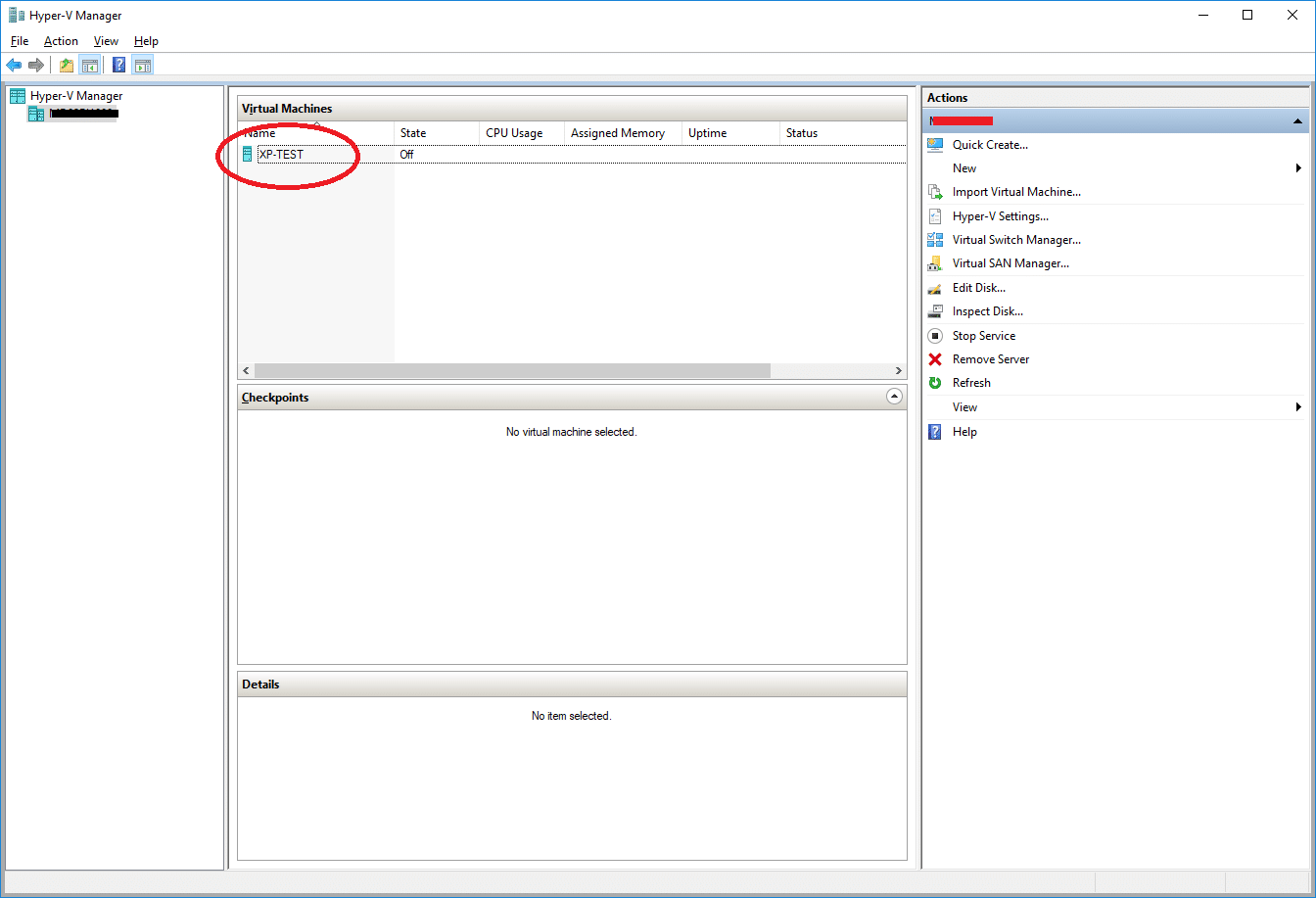Screen dimensions: 1316x898
Task: Click the Forward arrow toolbar icon
Action: [x=36, y=66]
